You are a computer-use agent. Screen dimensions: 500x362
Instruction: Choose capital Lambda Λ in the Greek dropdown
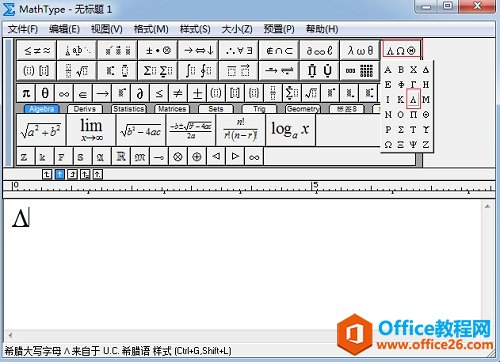(x=413, y=99)
